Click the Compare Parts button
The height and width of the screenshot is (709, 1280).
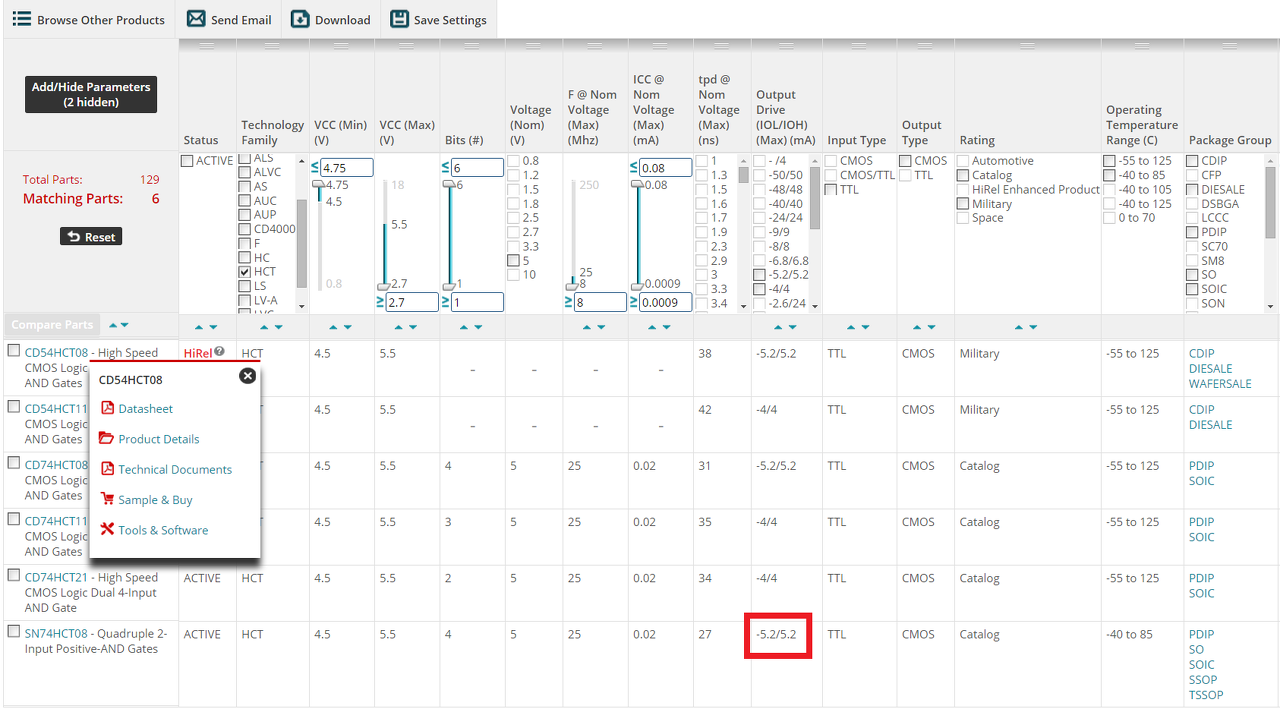(x=52, y=325)
